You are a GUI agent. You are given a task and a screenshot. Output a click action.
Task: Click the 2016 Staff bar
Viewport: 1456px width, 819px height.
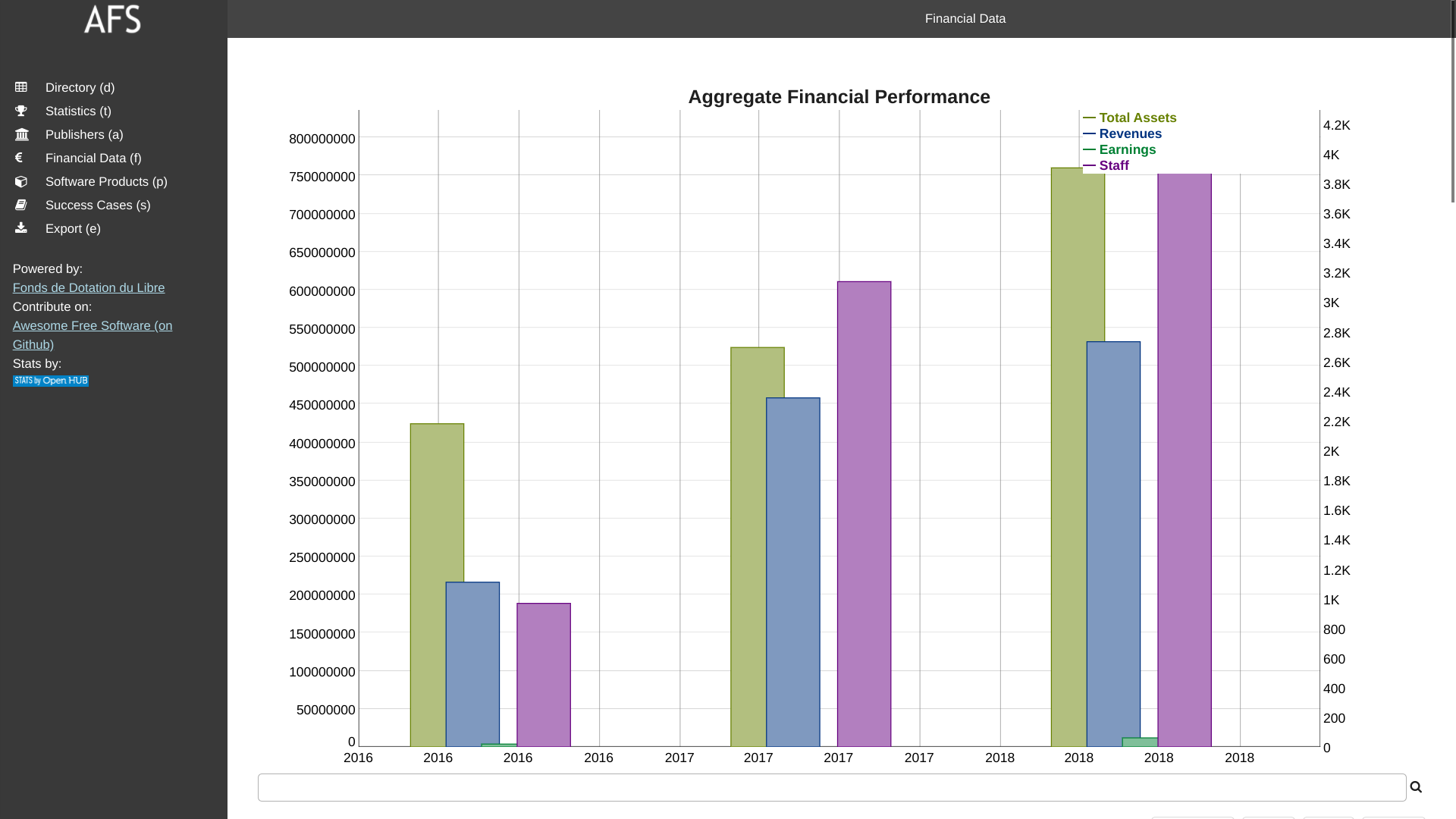pos(544,675)
